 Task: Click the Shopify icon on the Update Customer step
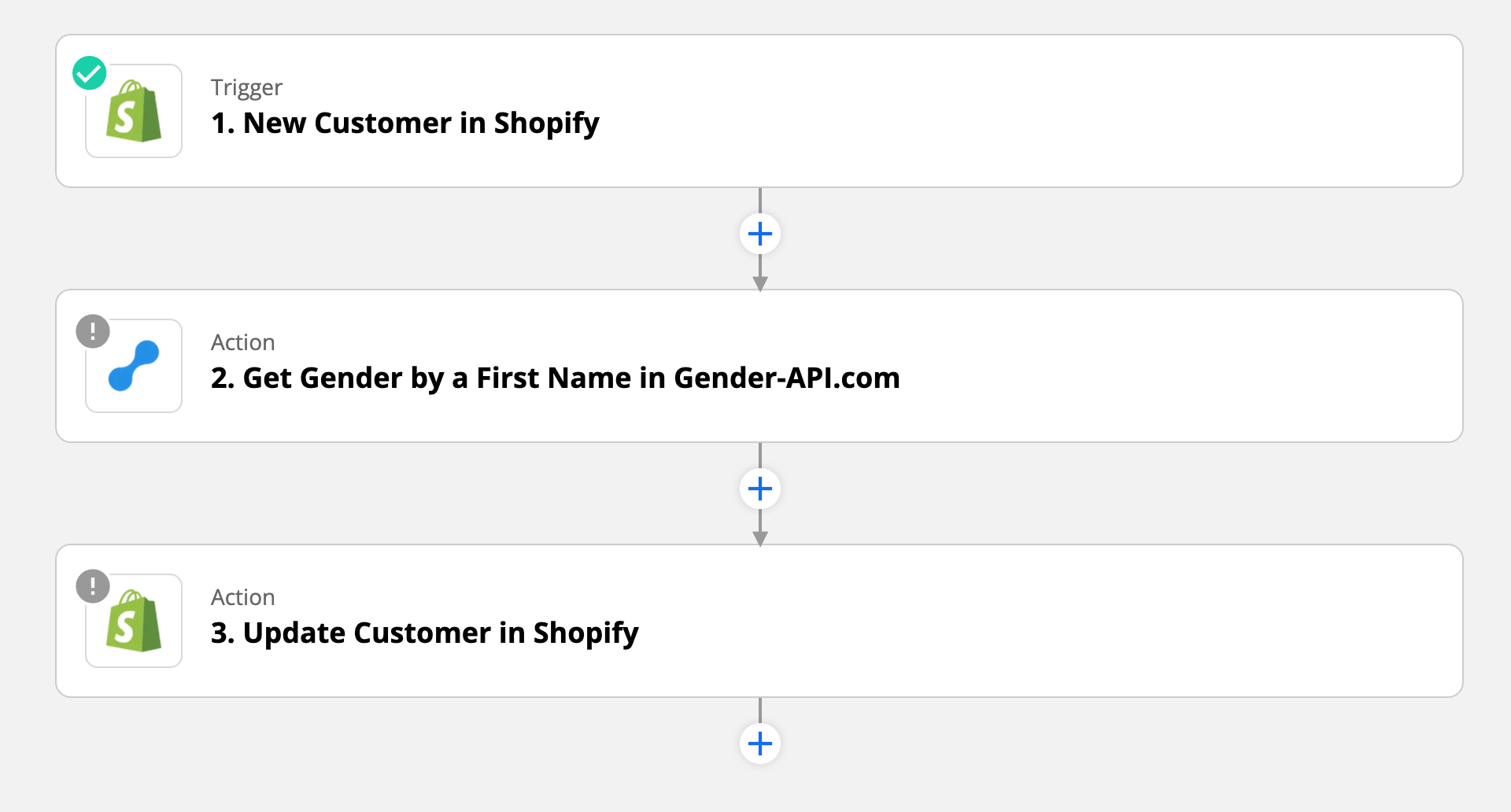pyautogui.click(x=133, y=620)
